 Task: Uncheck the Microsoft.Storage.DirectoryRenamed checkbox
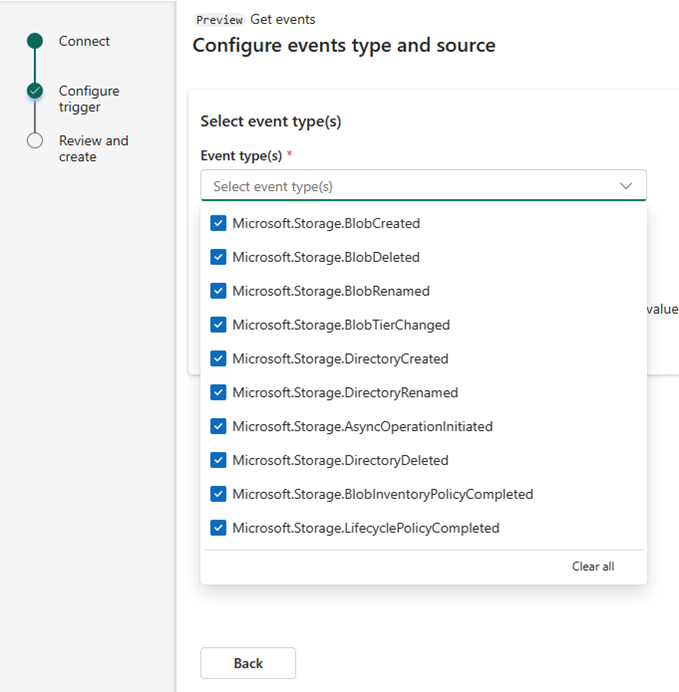[x=218, y=393]
